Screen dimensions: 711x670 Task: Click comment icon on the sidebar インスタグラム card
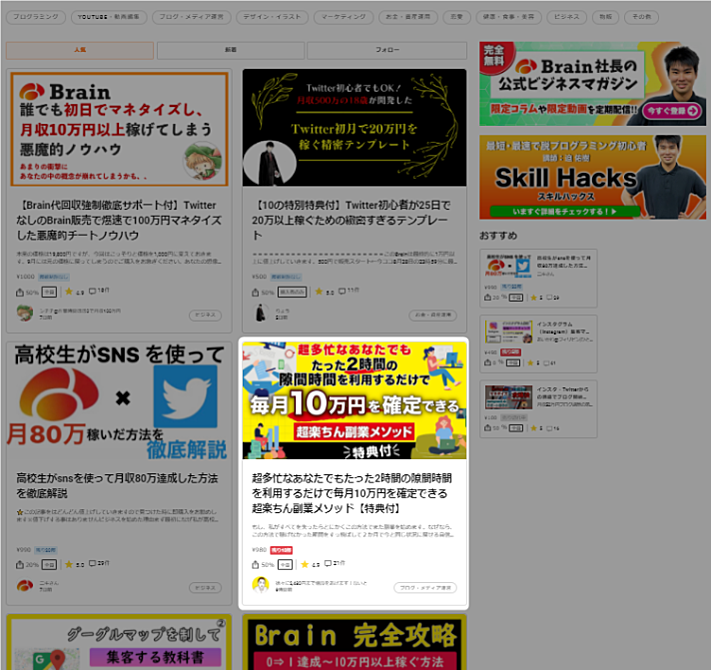click(546, 363)
